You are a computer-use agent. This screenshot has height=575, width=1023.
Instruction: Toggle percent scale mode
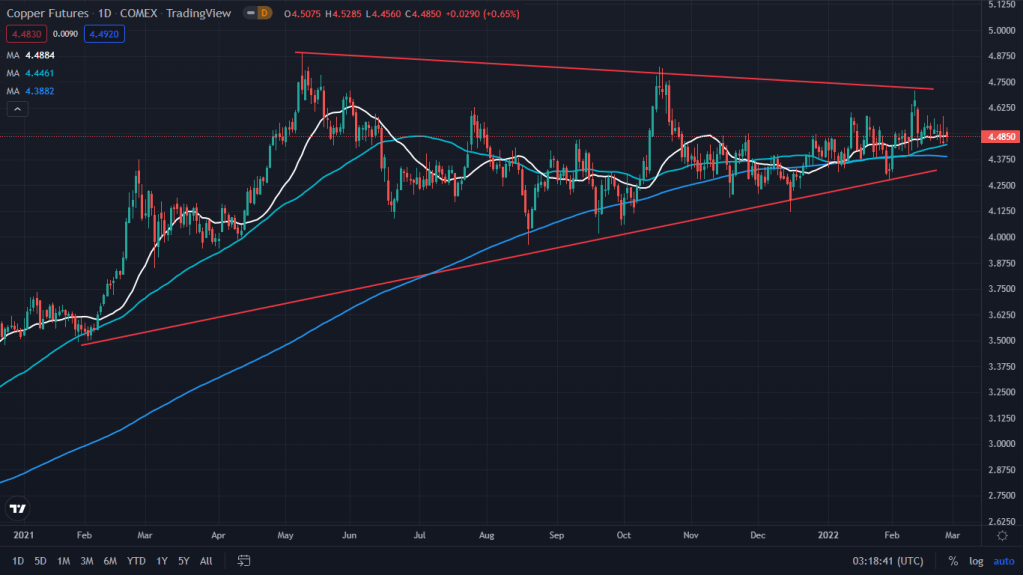[953, 561]
